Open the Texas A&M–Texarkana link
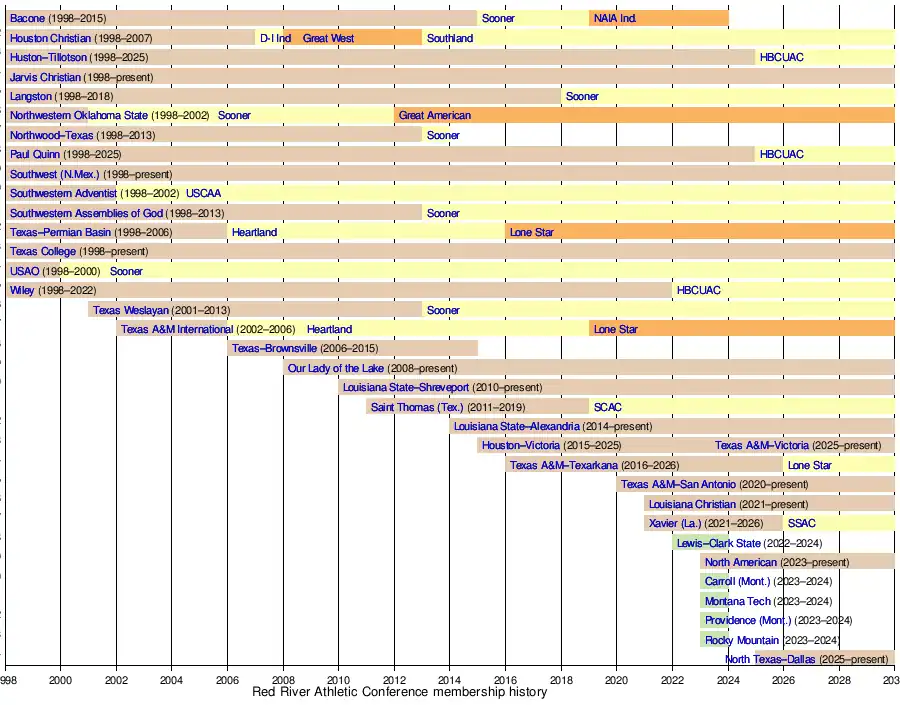Viewport: 900px width, 705px height. click(x=564, y=466)
